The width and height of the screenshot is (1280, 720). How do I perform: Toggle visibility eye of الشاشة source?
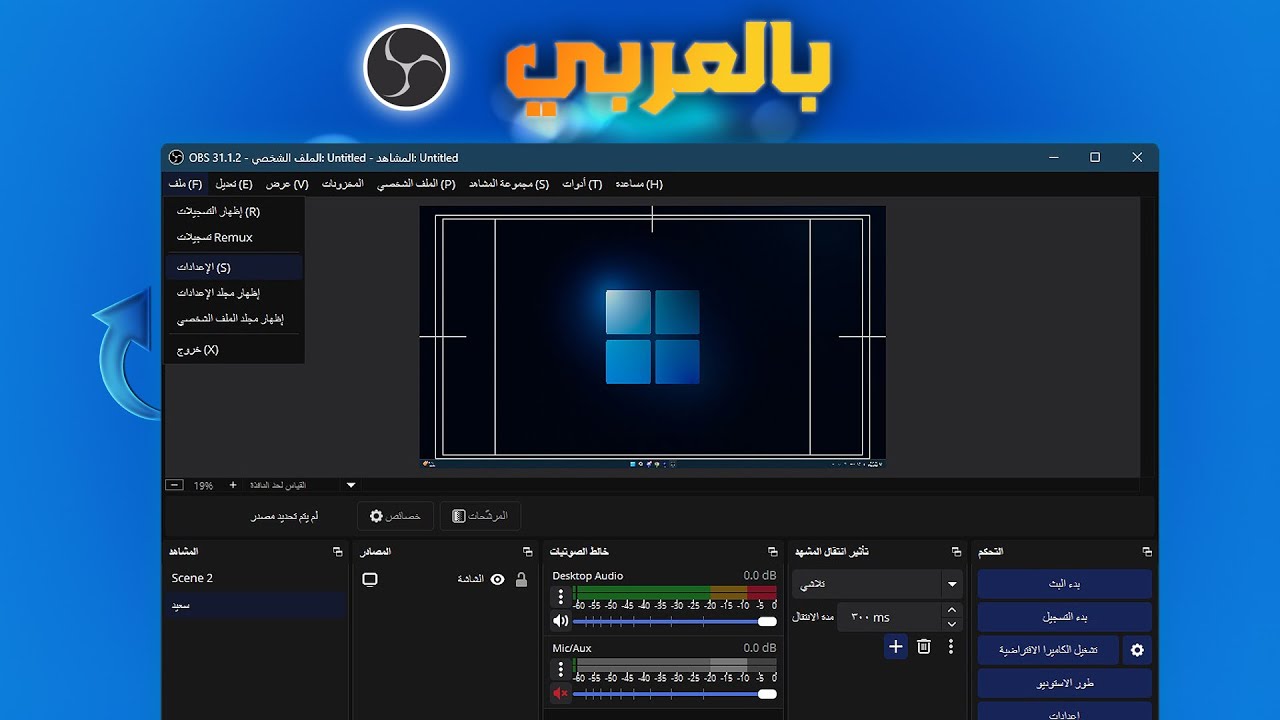pos(497,580)
